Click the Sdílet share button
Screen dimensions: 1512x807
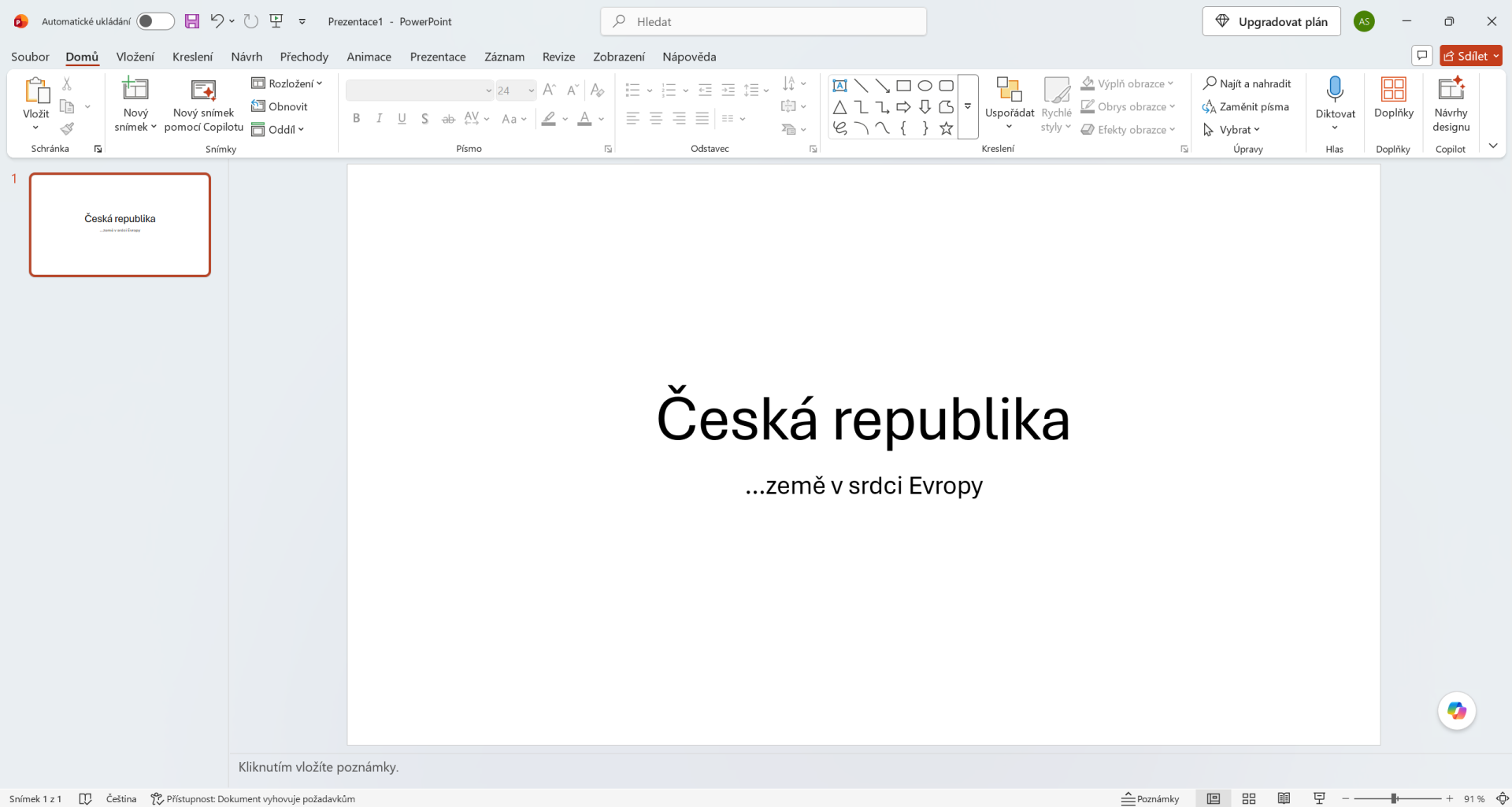click(1470, 56)
